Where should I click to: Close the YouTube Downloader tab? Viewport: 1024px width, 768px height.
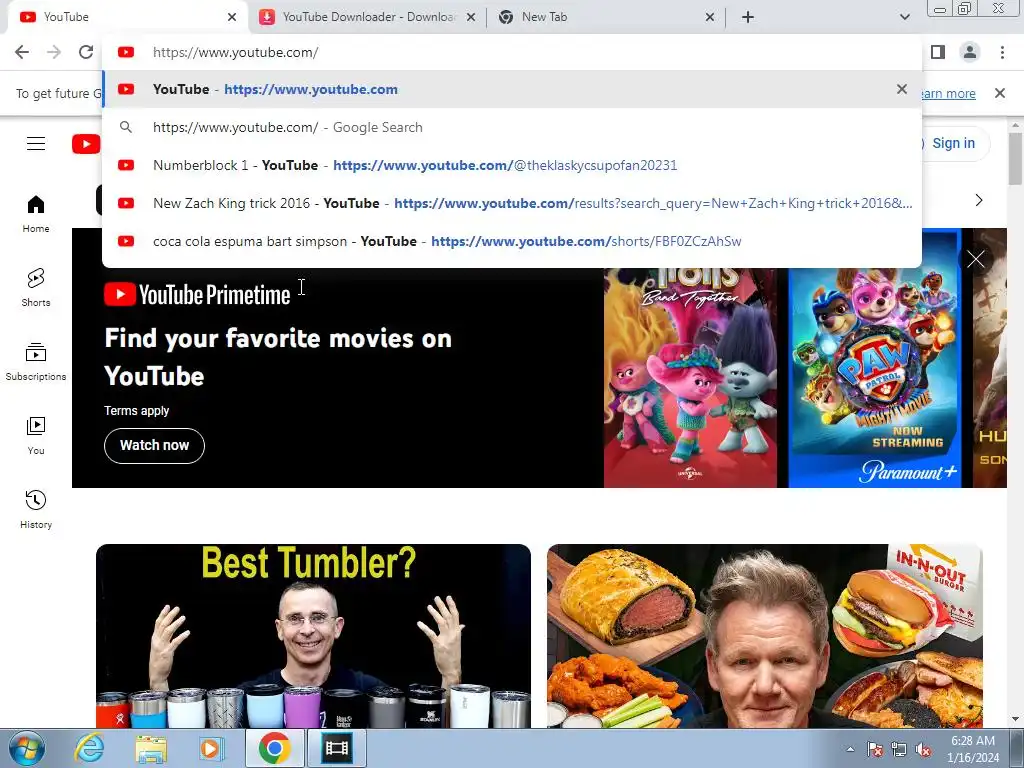point(471,17)
